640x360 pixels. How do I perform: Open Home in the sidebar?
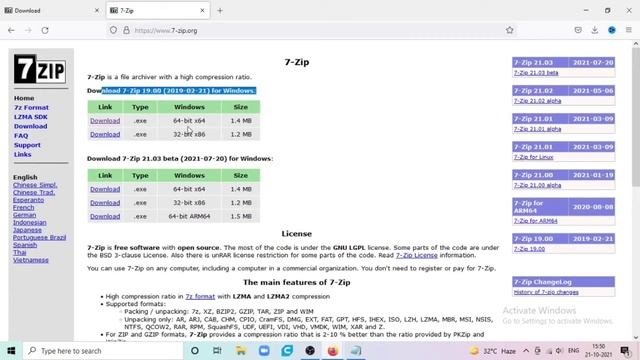pos(24,98)
